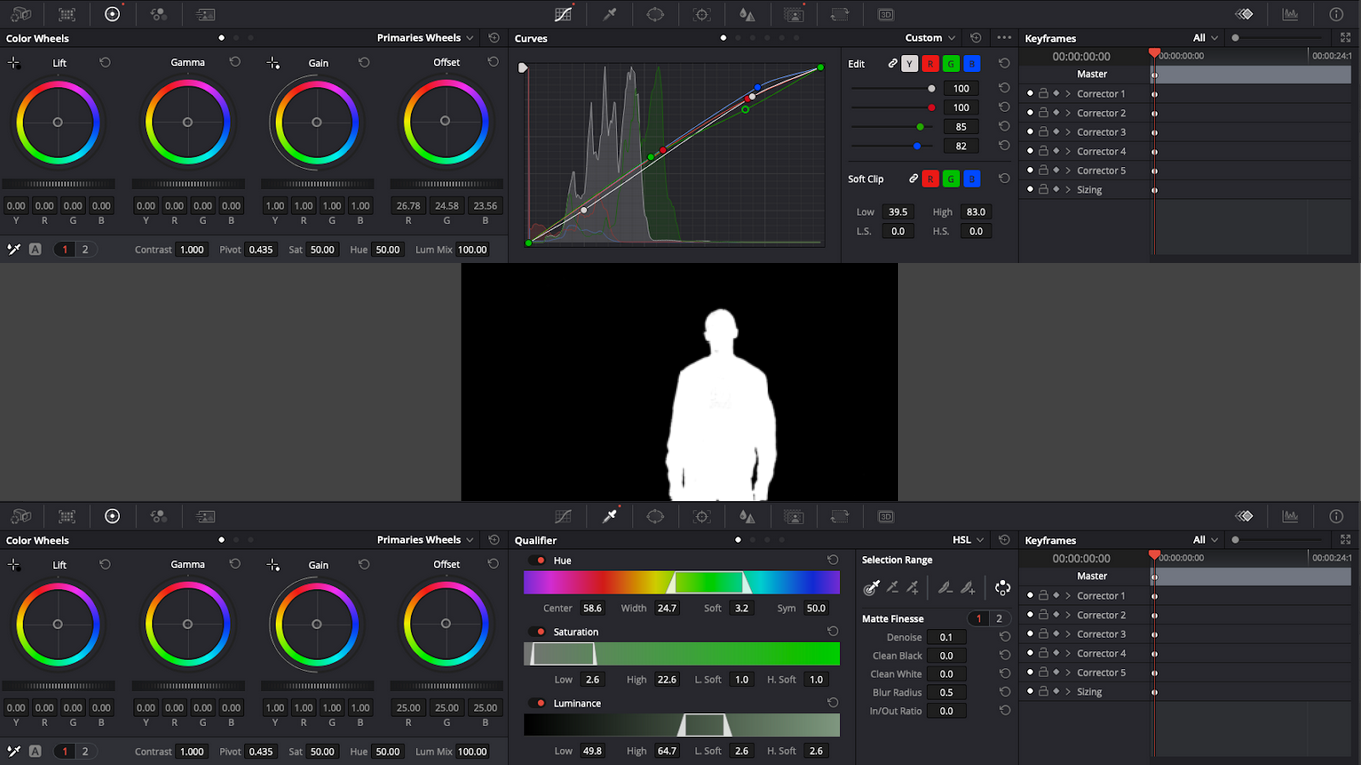Viewport: 1361px width, 765px height.
Task: Expand Corrector 2 in Keyframes beside Curves
Action: click(1068, 113)
